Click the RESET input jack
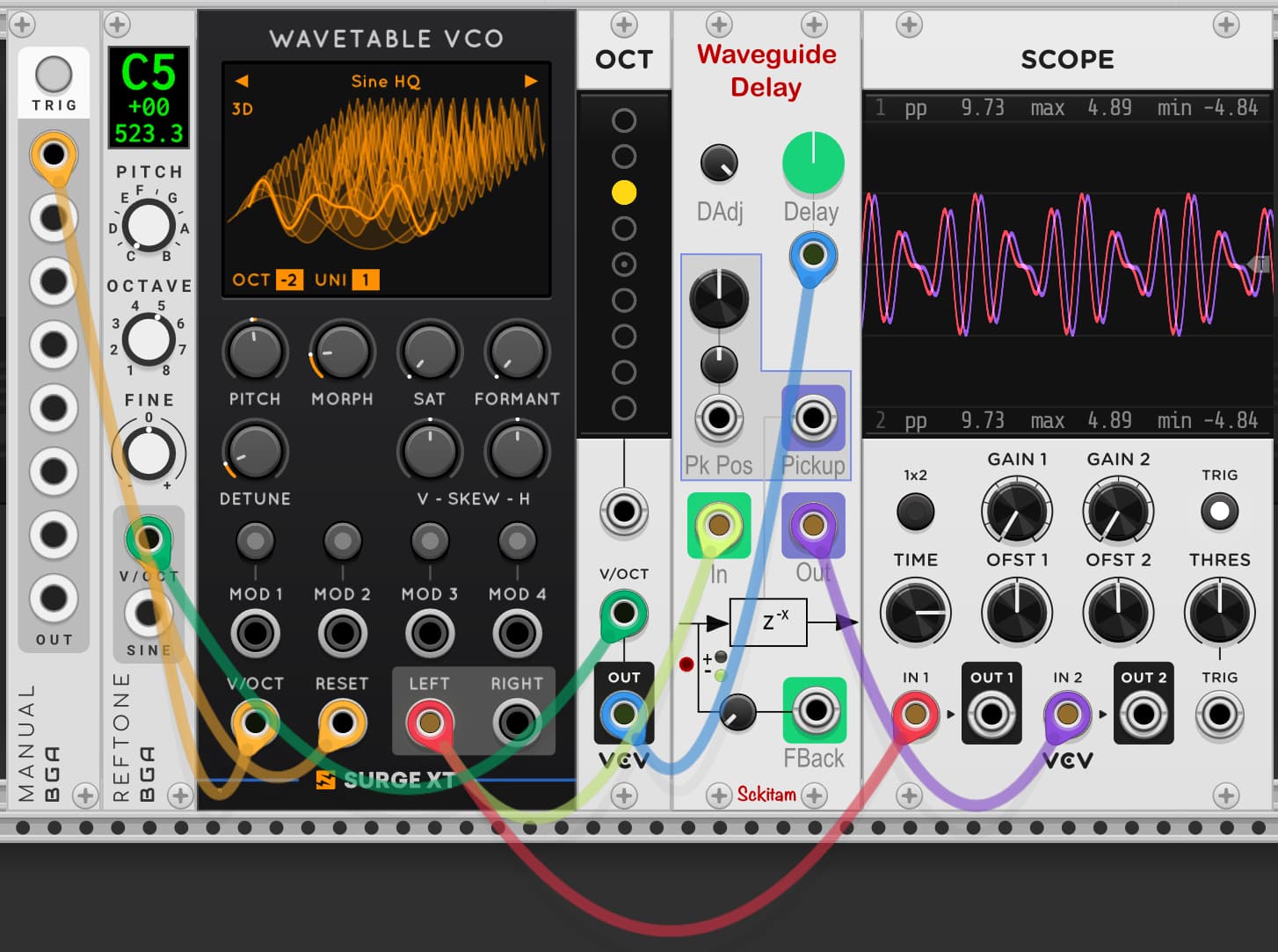The height and width of the screenshot is (952, 1278). tap(342, 723)
